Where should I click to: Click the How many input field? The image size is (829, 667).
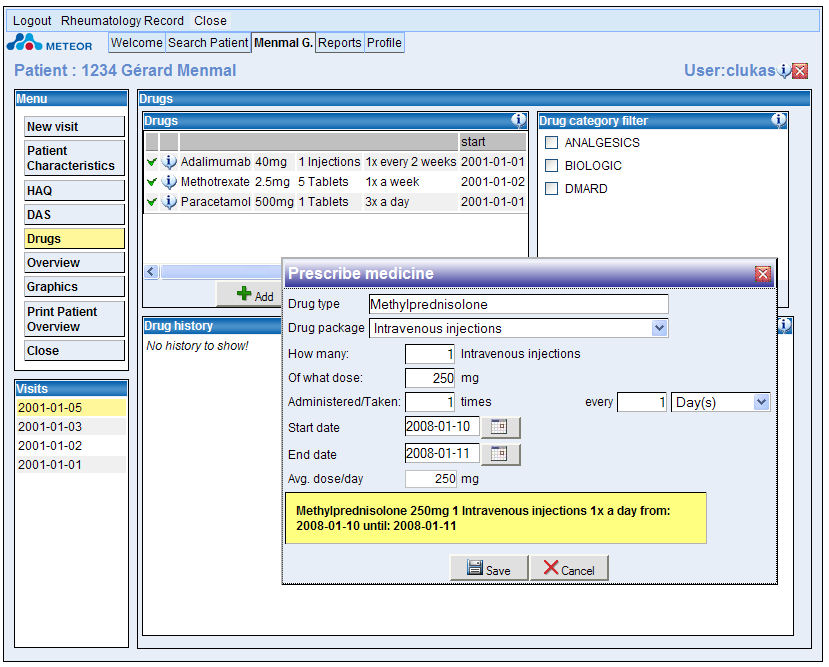[x=430, y=354]
